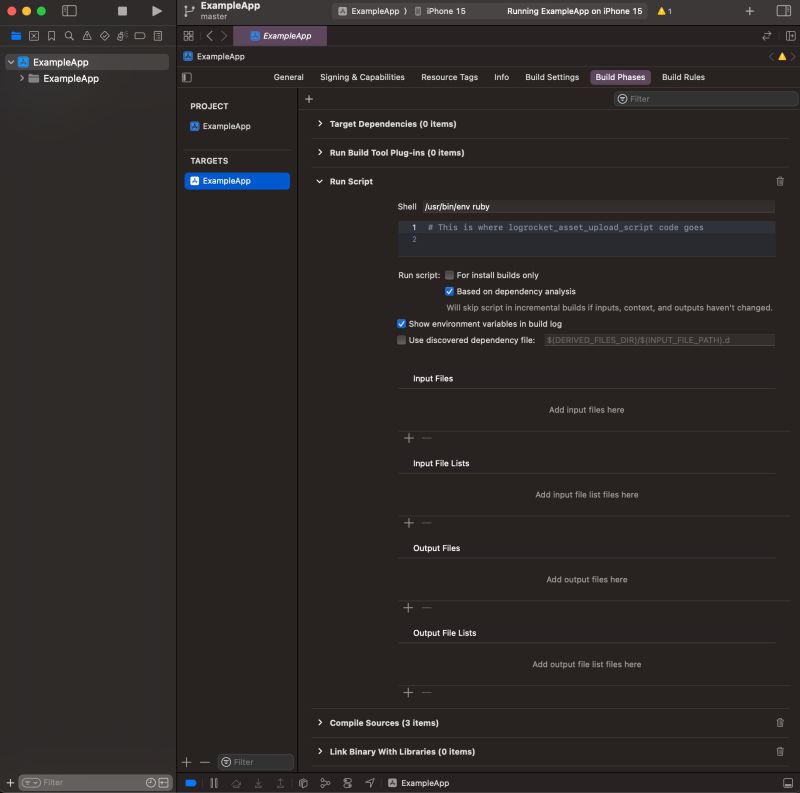Open the iPhone 15 destination selector

coord(440,11)
